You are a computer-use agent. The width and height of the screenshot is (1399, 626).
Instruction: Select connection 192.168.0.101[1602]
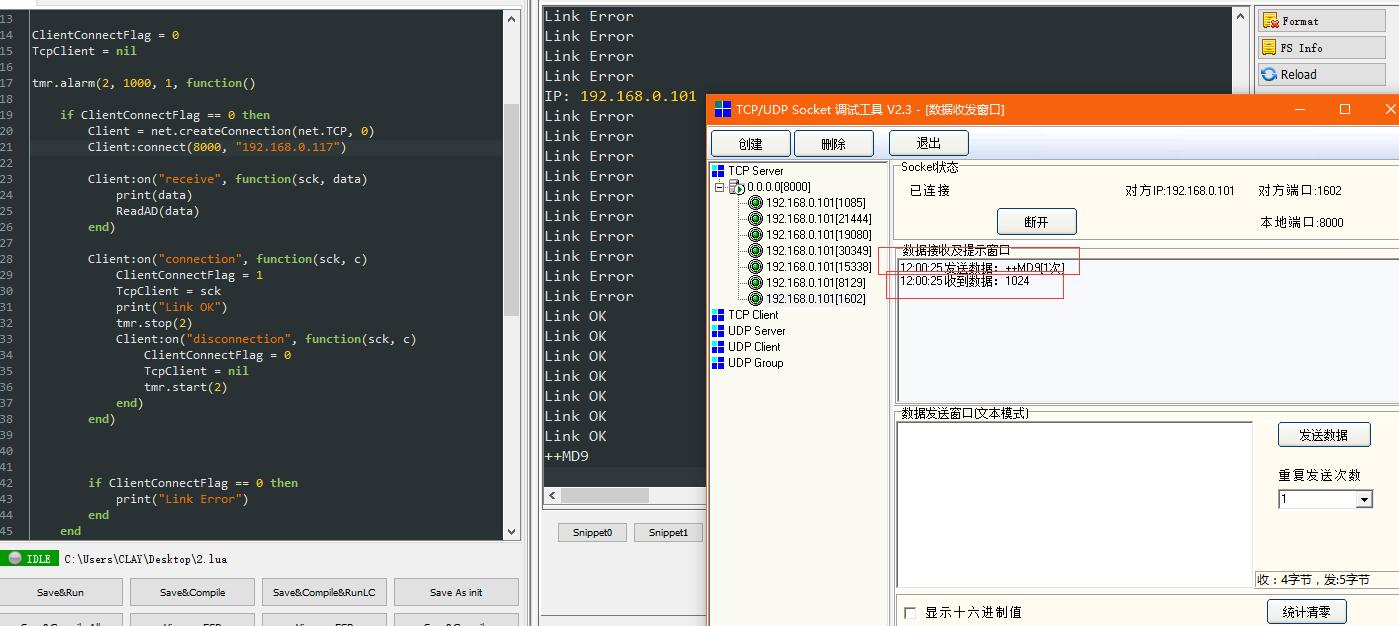coord(815,299)
